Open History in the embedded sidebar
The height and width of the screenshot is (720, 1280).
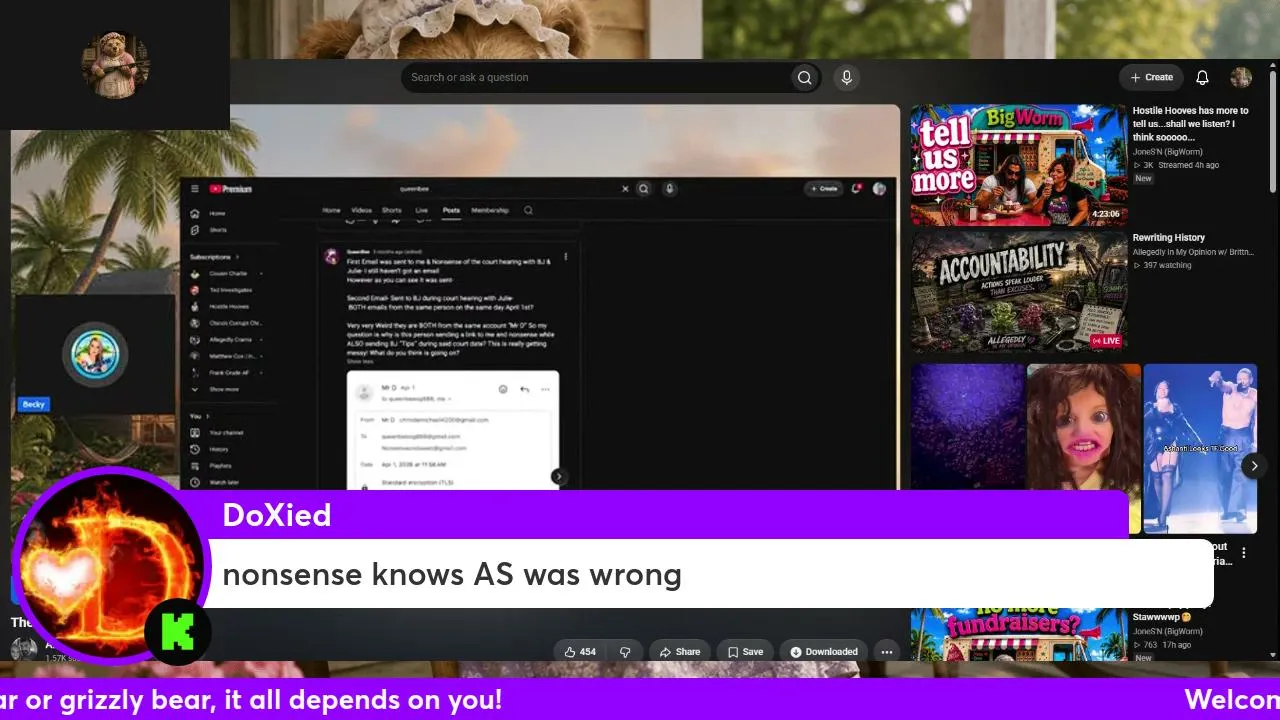pos(210,450)
